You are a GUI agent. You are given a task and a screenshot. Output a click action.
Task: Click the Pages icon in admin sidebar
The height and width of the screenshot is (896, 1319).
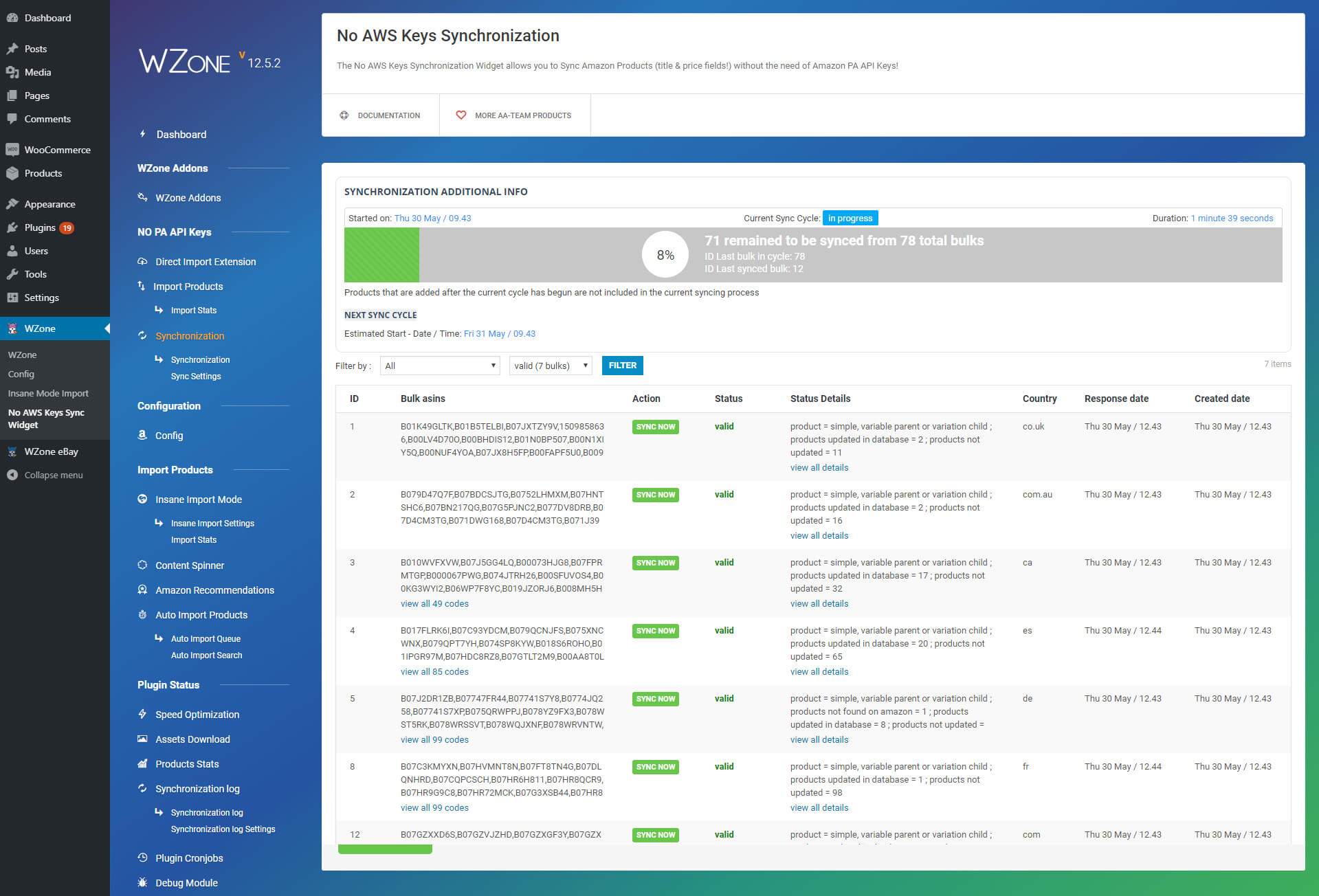click(12, 96)
